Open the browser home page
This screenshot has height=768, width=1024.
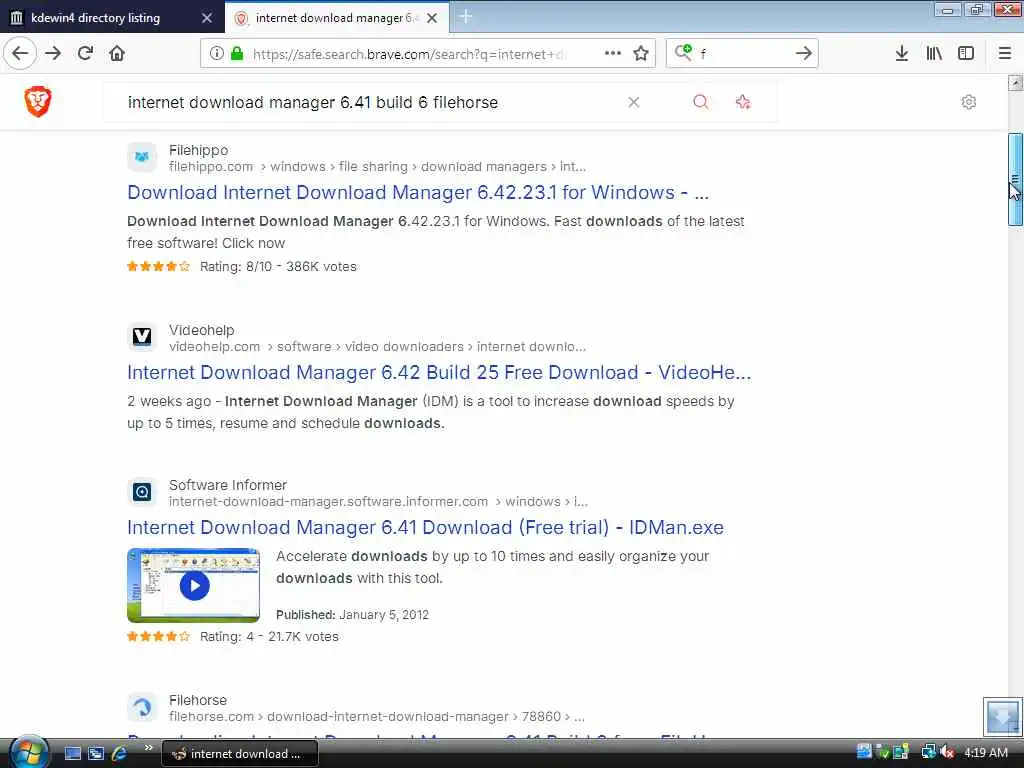tap(117, 54)
